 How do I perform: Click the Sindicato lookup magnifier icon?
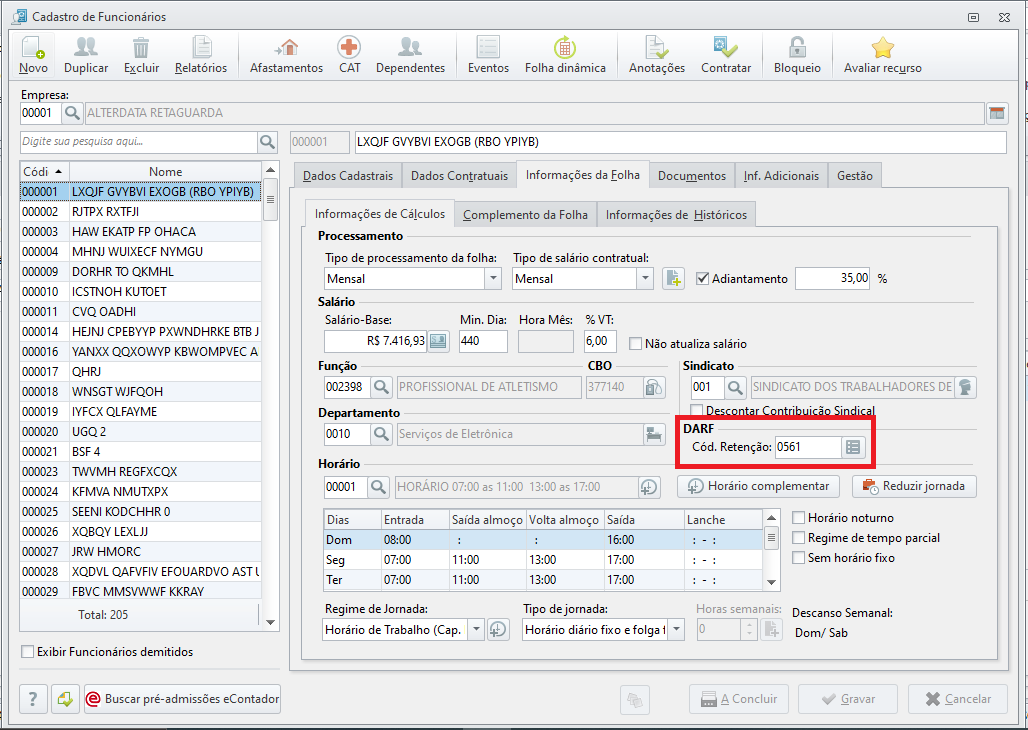pos(735,387)
